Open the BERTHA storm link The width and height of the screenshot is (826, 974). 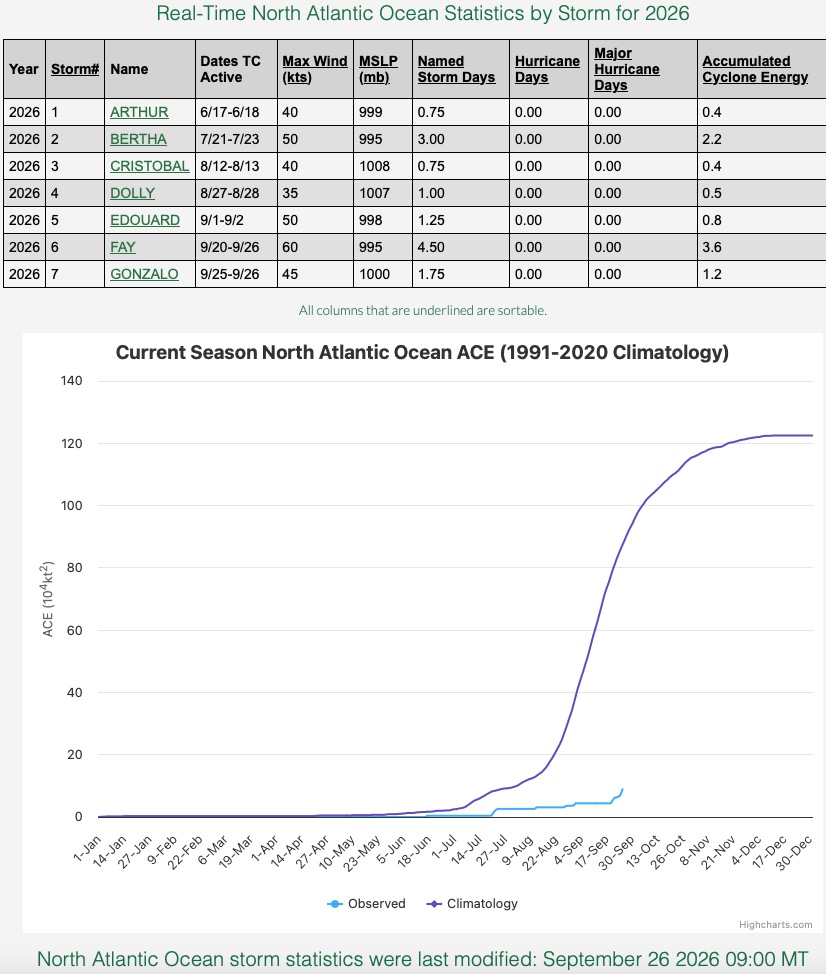(x=138, y=139)
